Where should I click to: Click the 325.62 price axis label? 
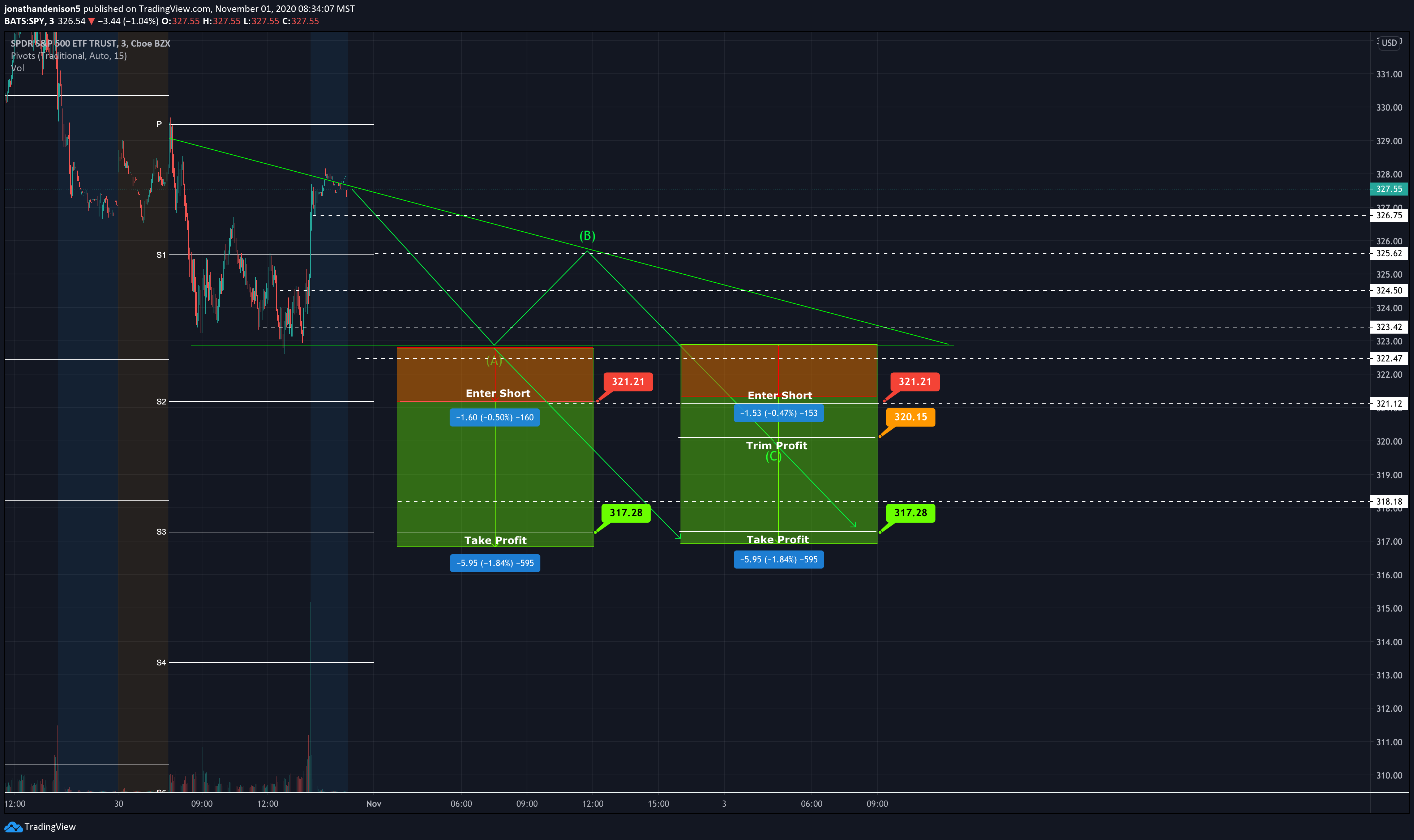1389,253
